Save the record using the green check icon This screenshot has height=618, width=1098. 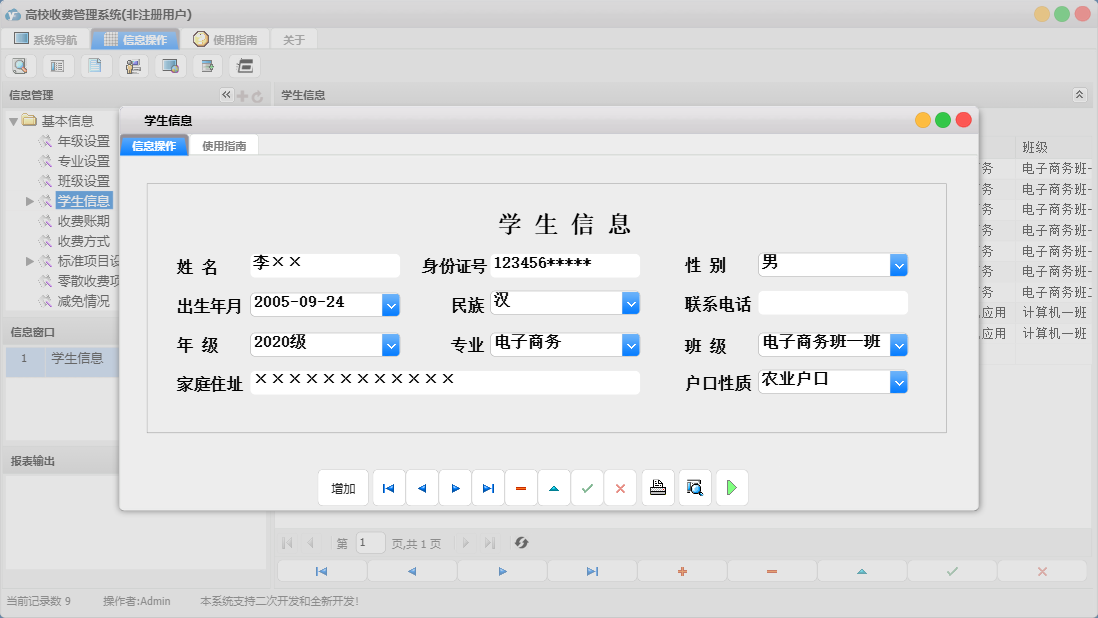click(587, 487)
